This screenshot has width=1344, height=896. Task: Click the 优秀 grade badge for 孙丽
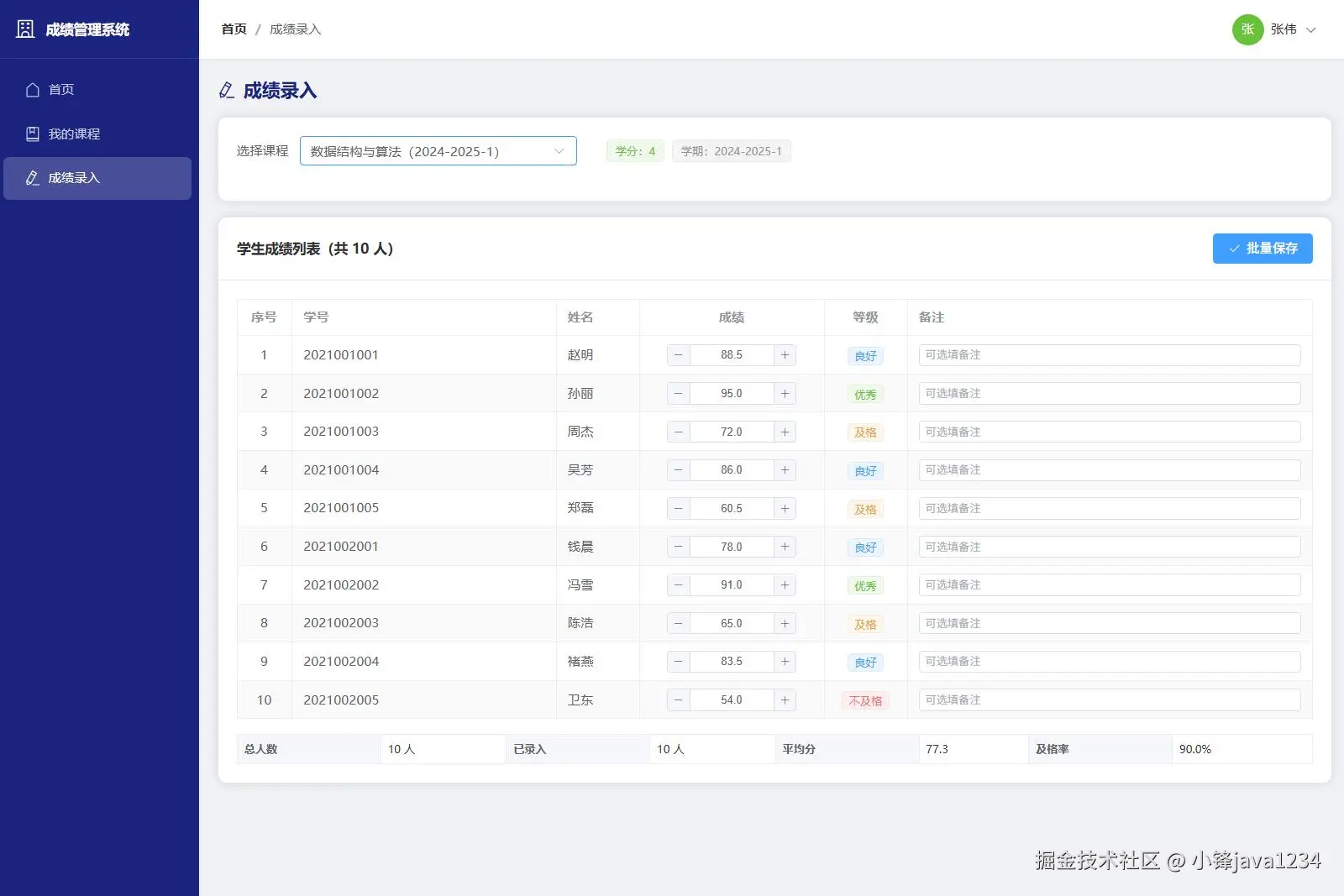tap(865, 394)
